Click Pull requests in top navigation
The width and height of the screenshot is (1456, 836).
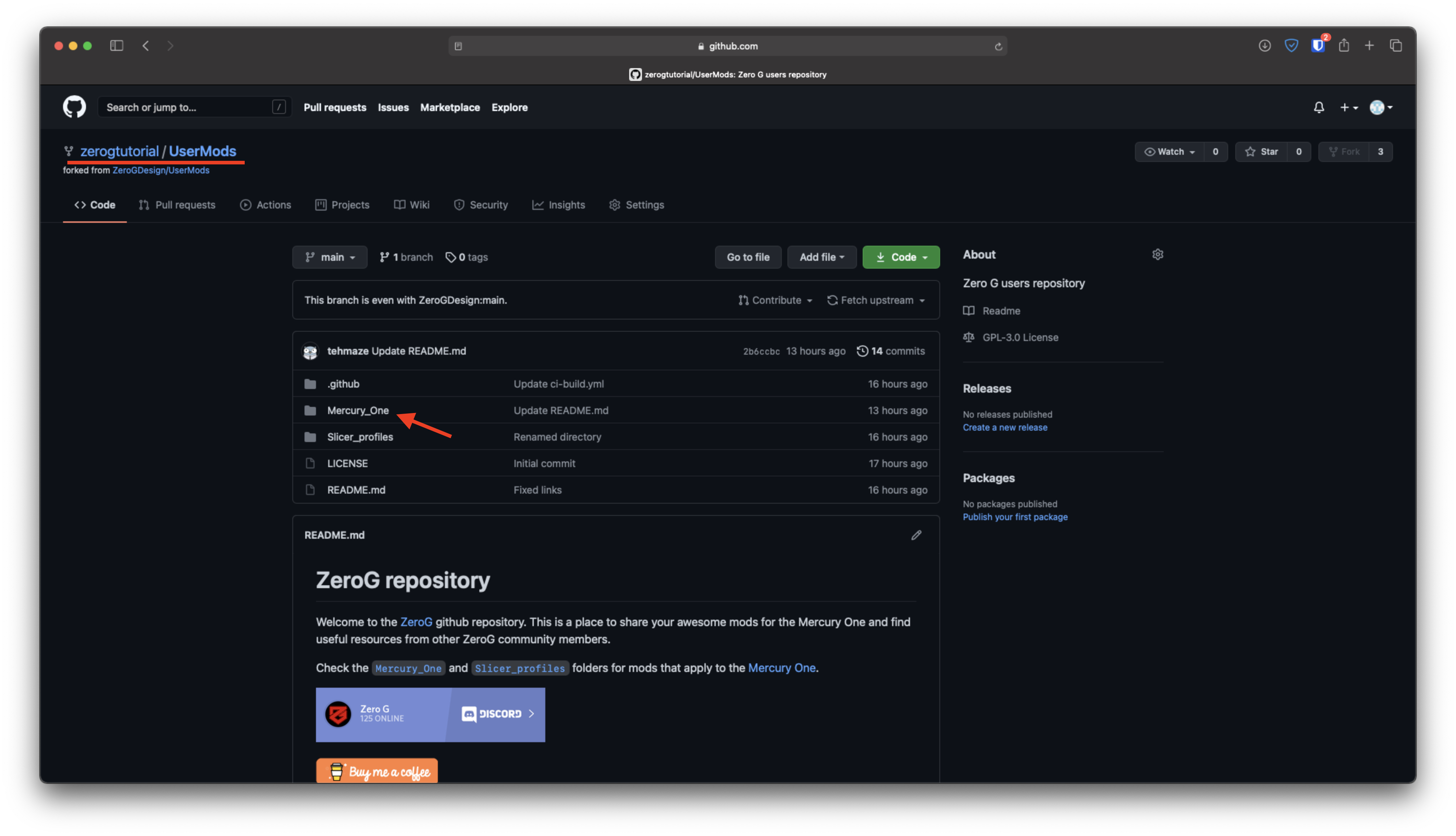click(x=335, y=107)
